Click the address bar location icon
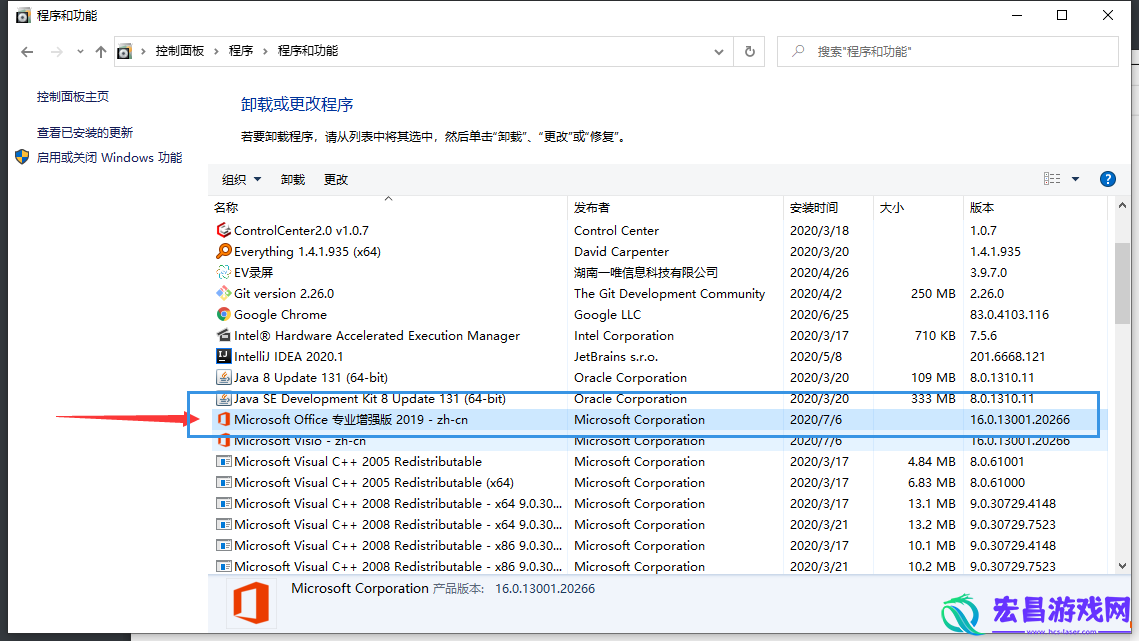This screenshot has width=1139, height=641. 125,52
